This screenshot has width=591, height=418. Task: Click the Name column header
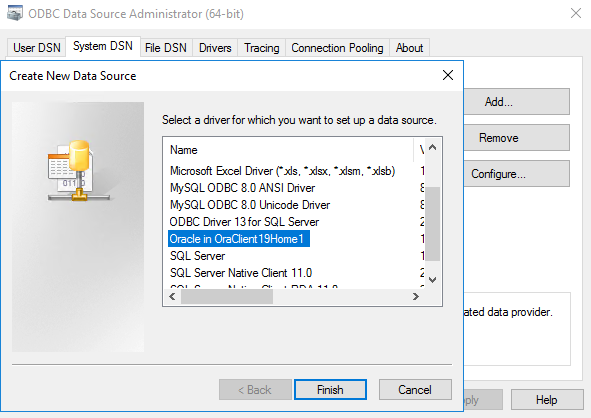288,150
